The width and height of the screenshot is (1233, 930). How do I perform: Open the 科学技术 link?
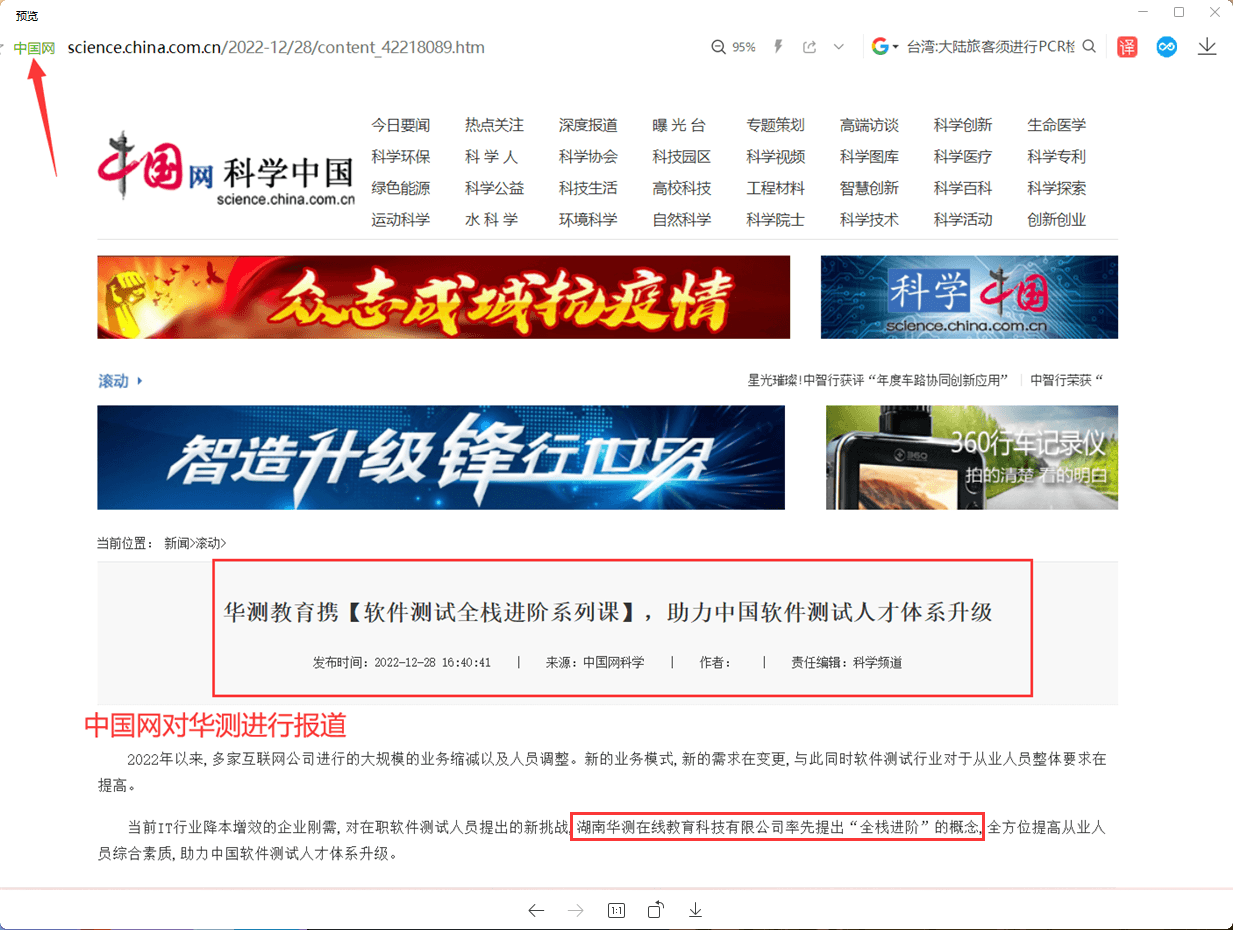[x=869, y=220]
